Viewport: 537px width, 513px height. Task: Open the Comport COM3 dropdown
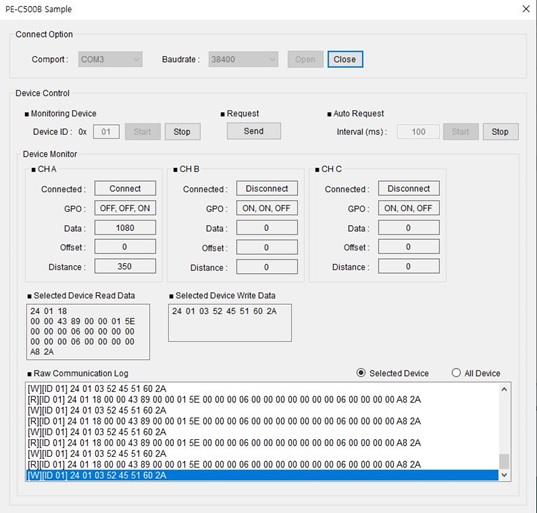tap(110, 59)
